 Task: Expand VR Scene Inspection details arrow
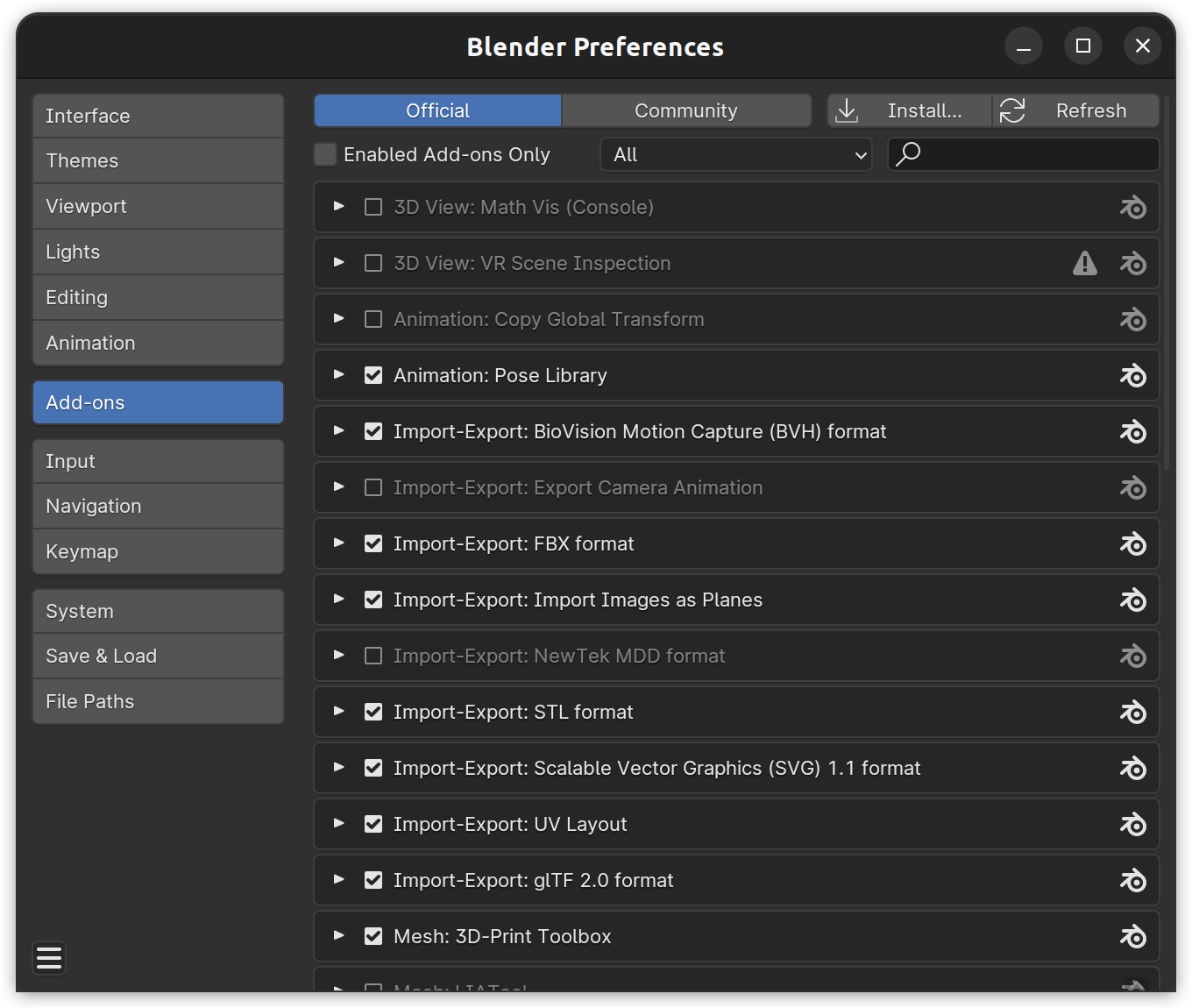point(338,263)
